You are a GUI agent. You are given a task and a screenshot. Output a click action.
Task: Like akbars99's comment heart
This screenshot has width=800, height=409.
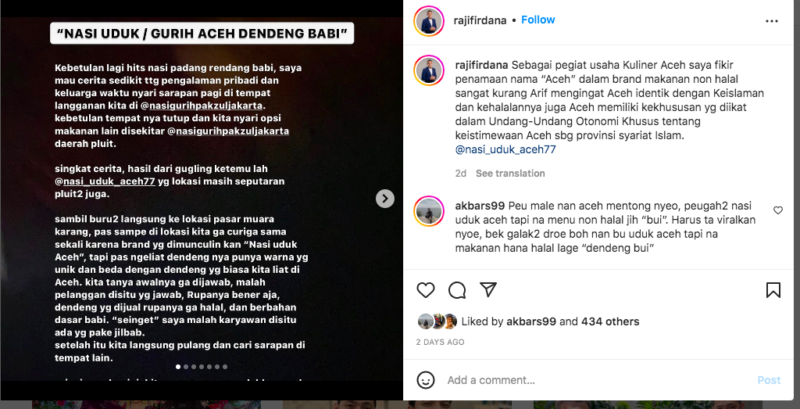tap(778, 210)
